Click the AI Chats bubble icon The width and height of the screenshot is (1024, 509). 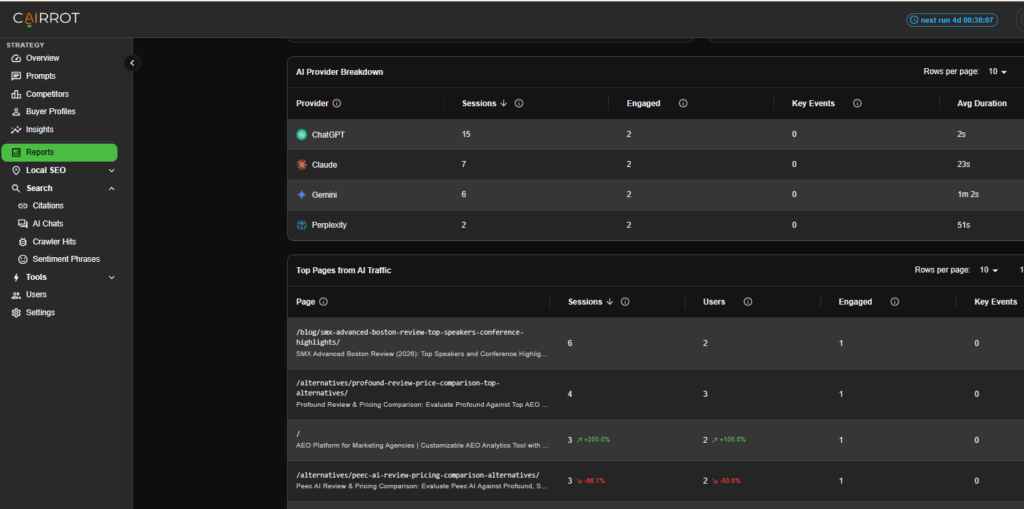click(x=23, y=223)
